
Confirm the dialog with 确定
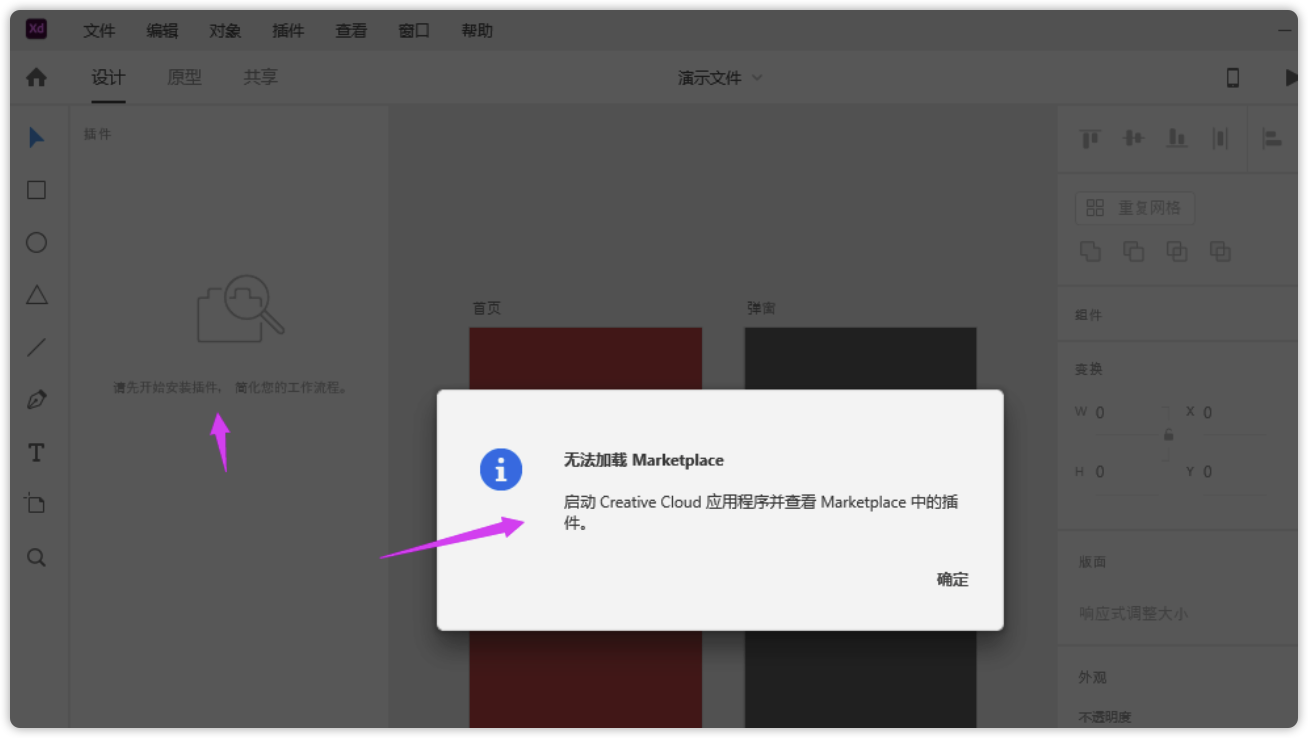pos(952,580)
